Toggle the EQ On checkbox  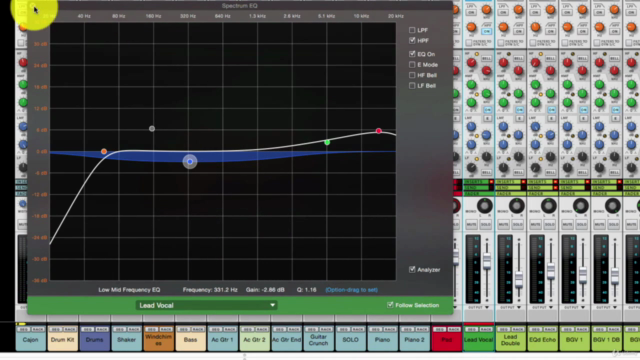[412, 54]
